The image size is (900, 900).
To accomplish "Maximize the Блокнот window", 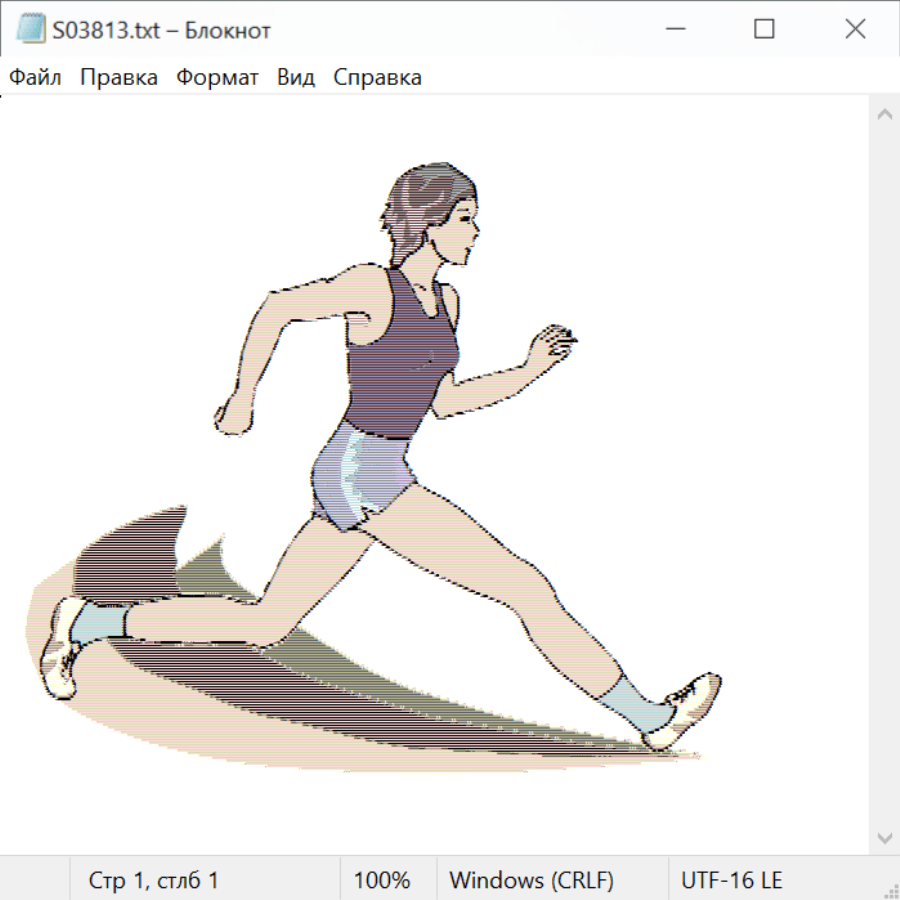I will (764, 30).
